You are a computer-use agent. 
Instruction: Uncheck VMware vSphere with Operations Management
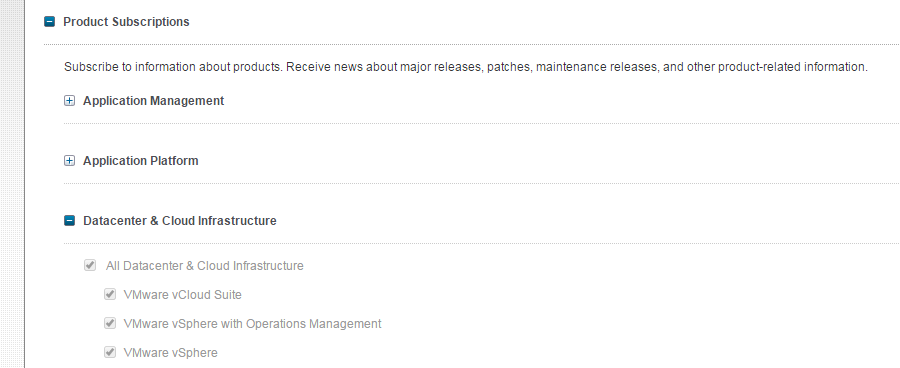pos(110,323)
